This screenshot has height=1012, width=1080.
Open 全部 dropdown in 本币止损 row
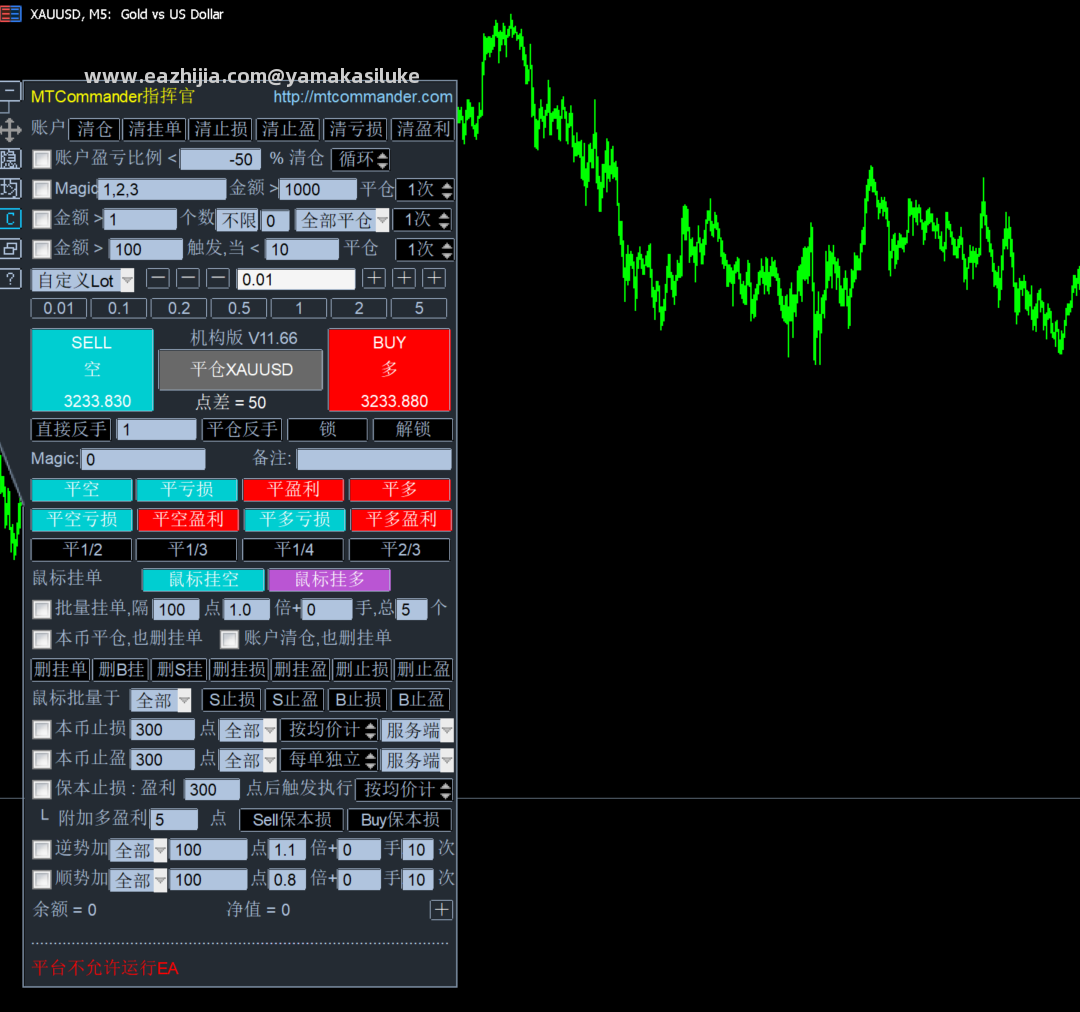tap(249, 730)
